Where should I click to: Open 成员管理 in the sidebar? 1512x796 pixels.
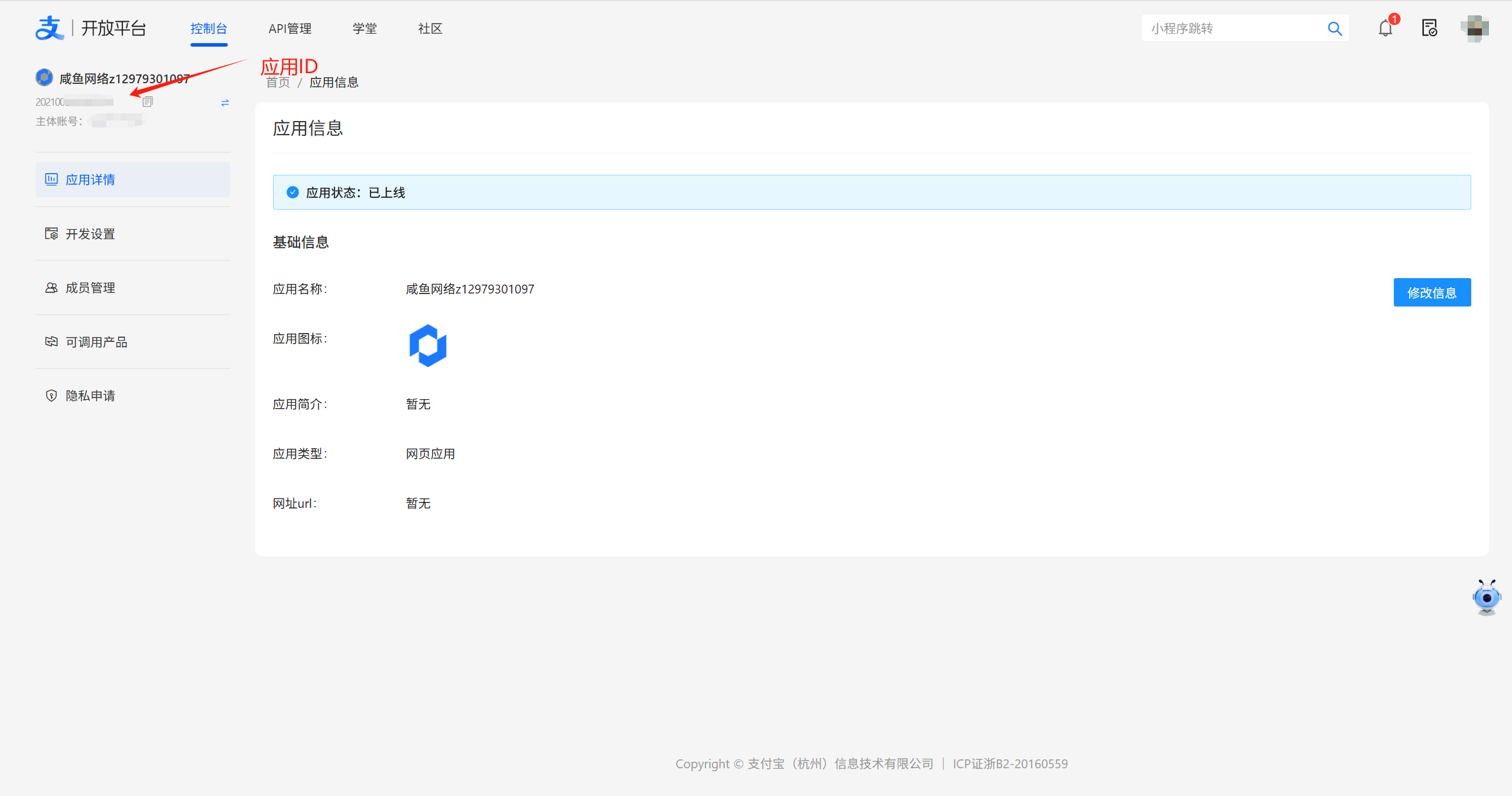pos(133,288)
